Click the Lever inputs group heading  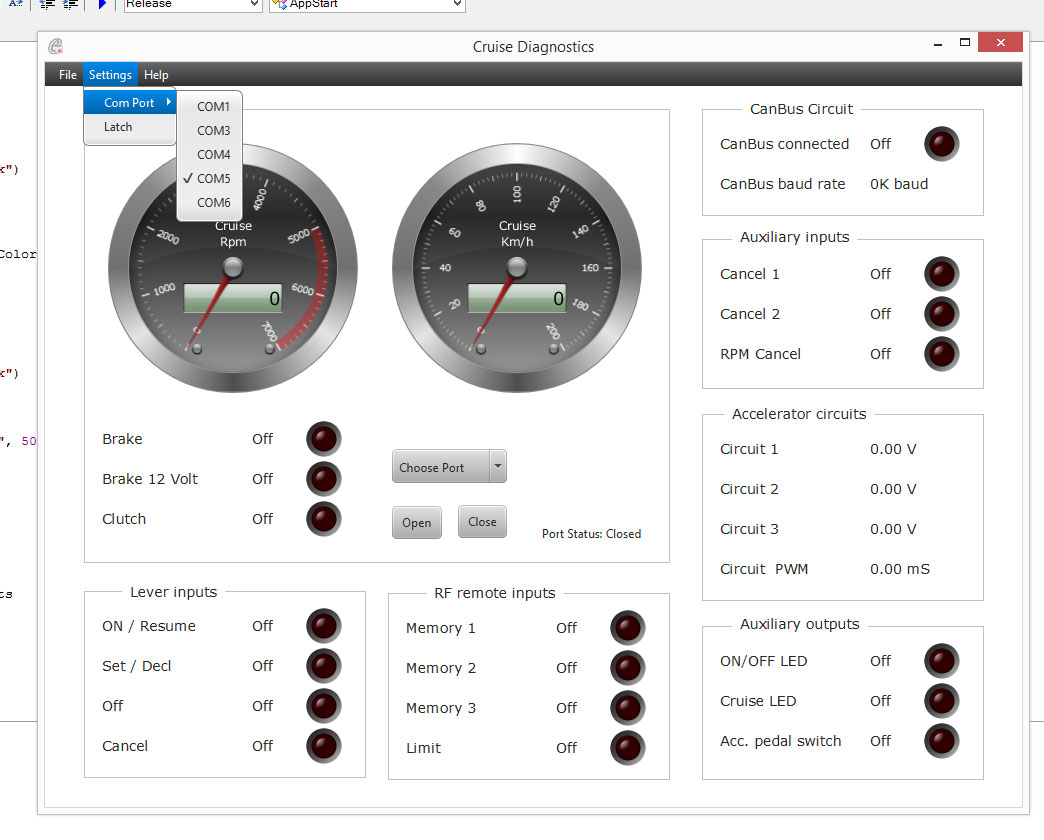tap(174, 592)
